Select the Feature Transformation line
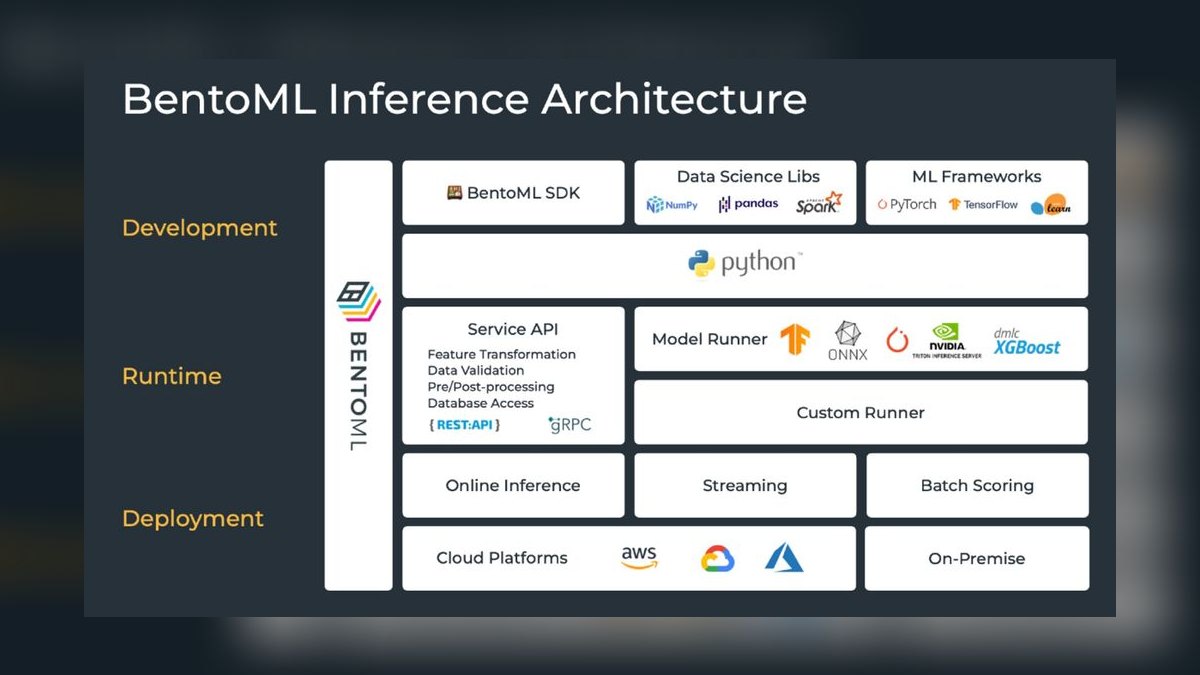This screenshot has width=1200, height=675. 502,354
